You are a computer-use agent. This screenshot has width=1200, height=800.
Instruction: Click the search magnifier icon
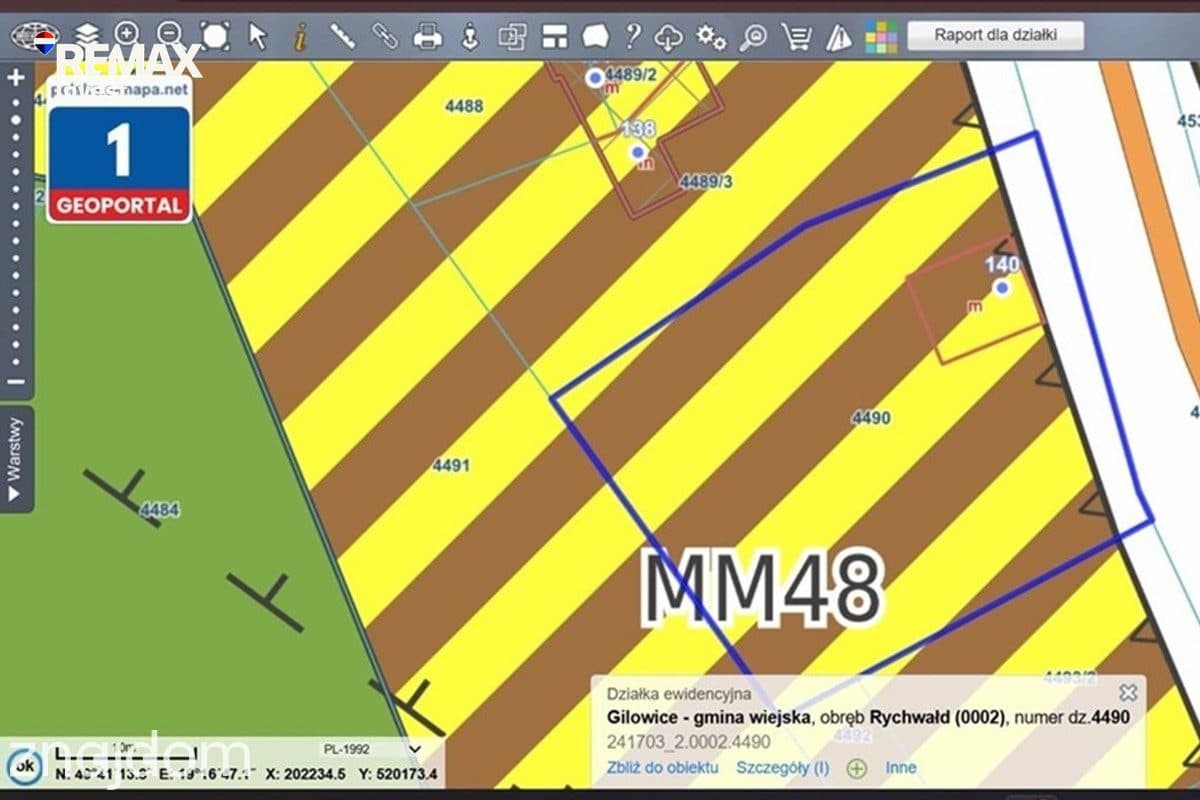pyautogui.click(x=753, y=38)
